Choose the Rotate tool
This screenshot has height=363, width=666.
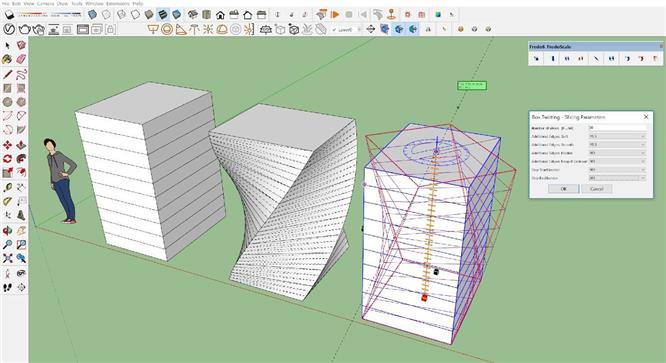click(x=7, y=159)
